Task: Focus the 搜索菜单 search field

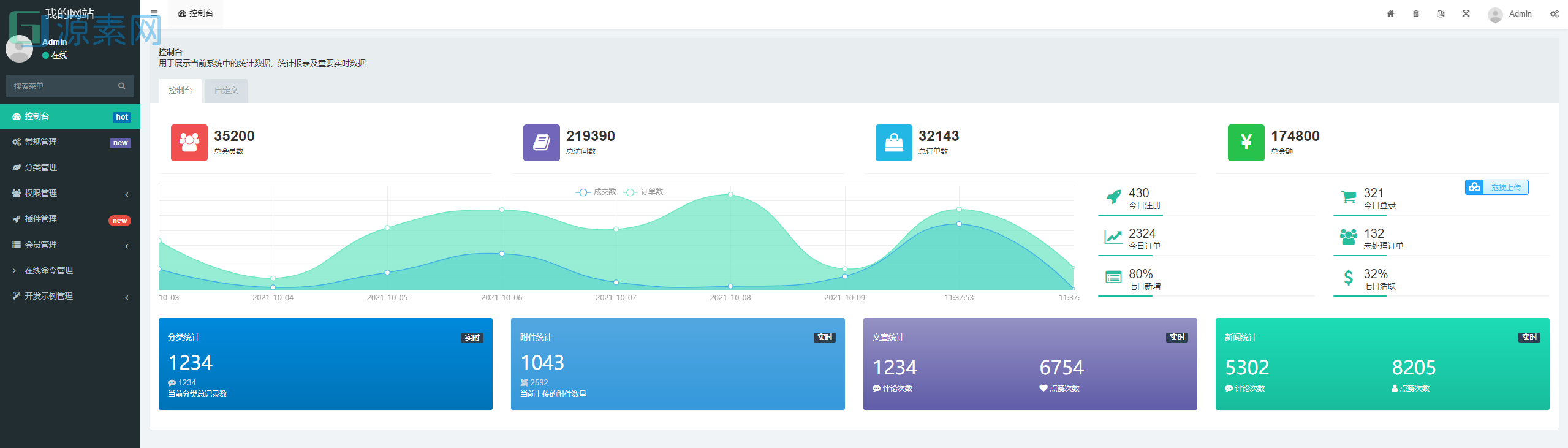Action: tap(61, 86)
